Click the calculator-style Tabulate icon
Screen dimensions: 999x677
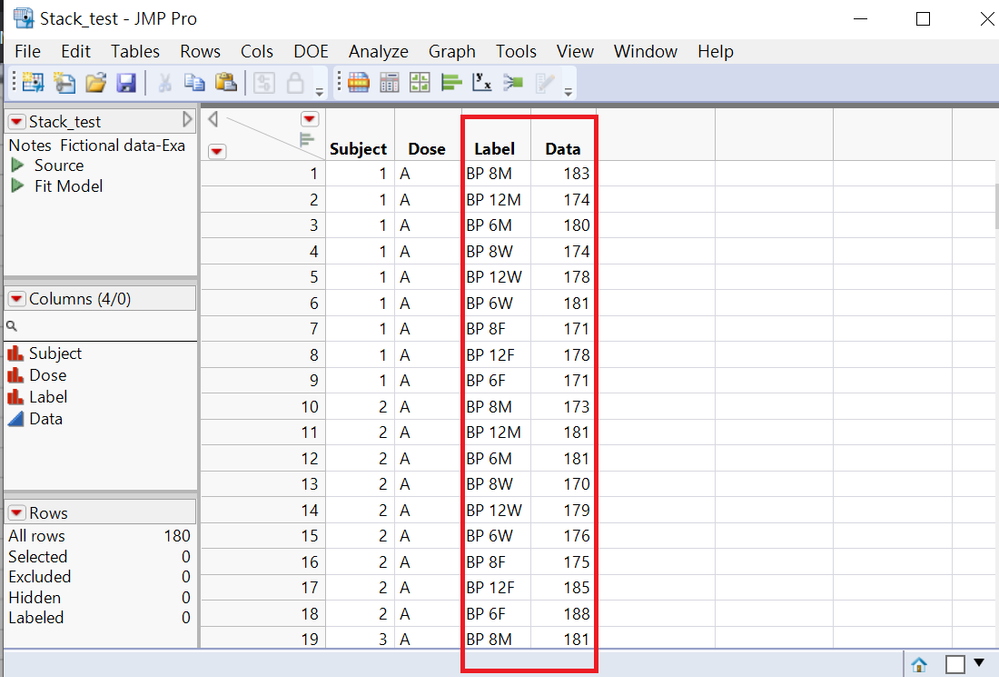(x=389, y=82)
